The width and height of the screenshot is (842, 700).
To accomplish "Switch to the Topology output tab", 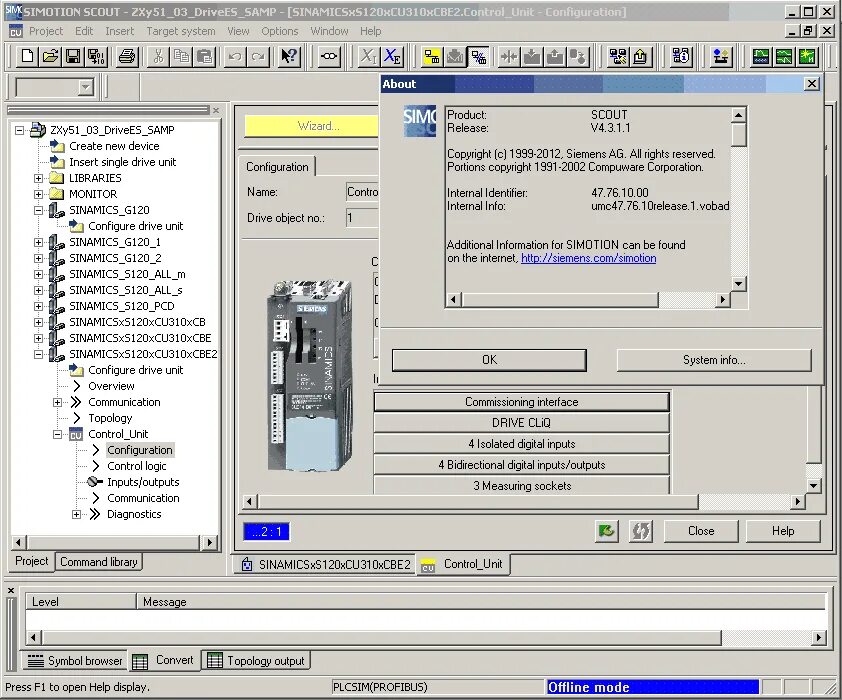I will pos(256,661).
